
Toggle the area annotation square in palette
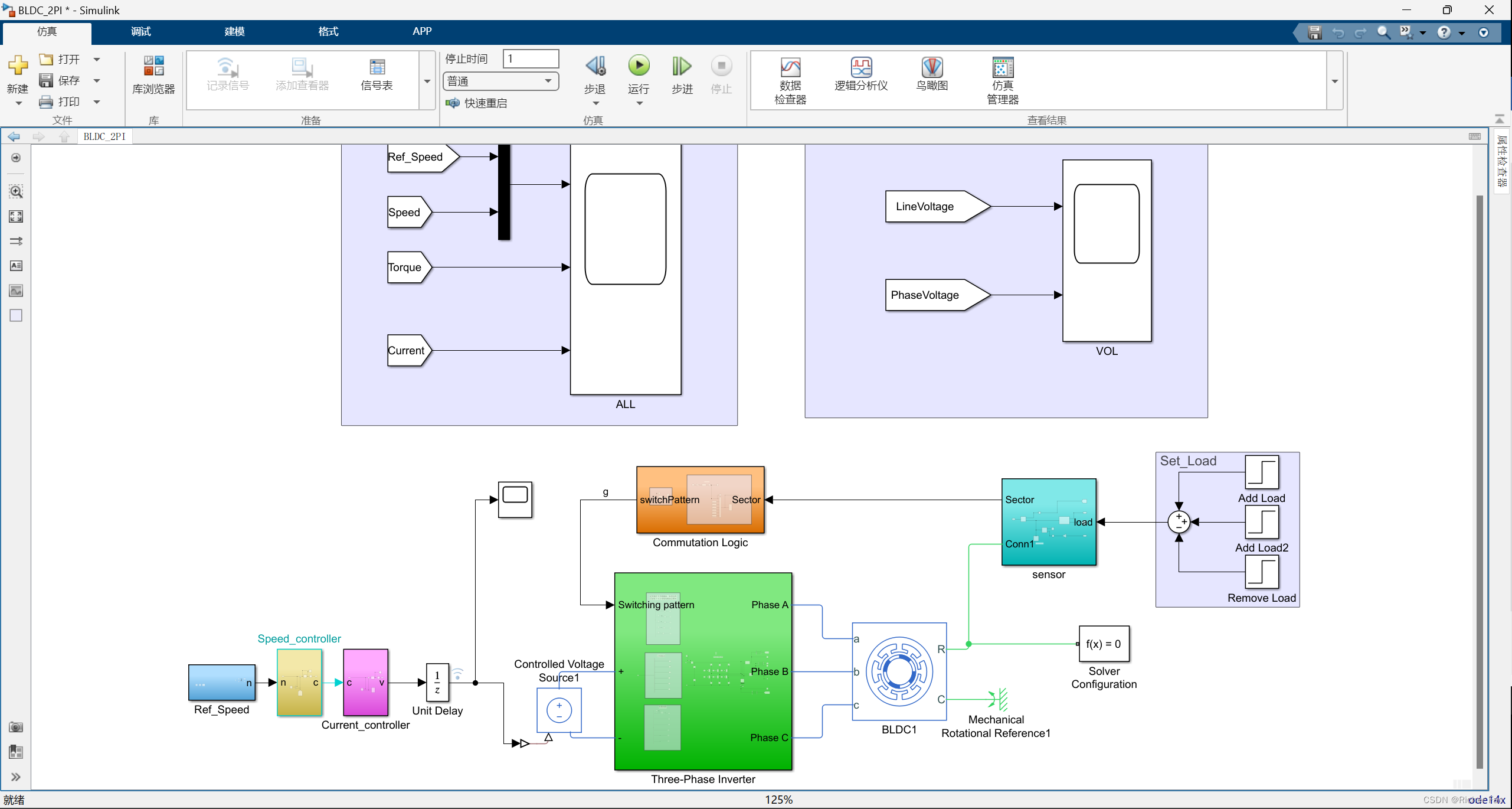point(16,315)
